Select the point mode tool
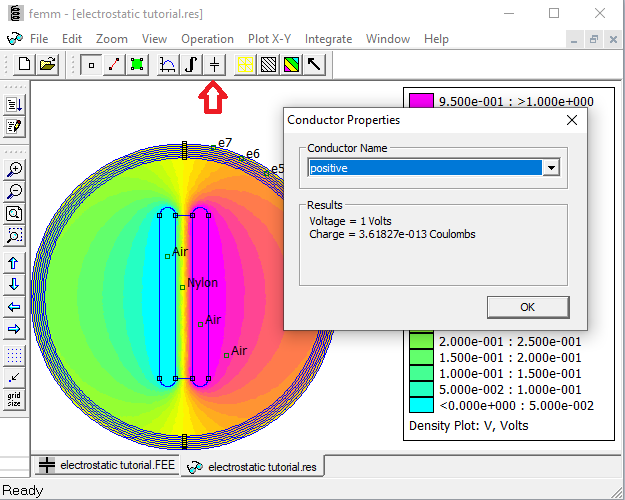Viewport: 625px width, 500px height. [91, 64]
